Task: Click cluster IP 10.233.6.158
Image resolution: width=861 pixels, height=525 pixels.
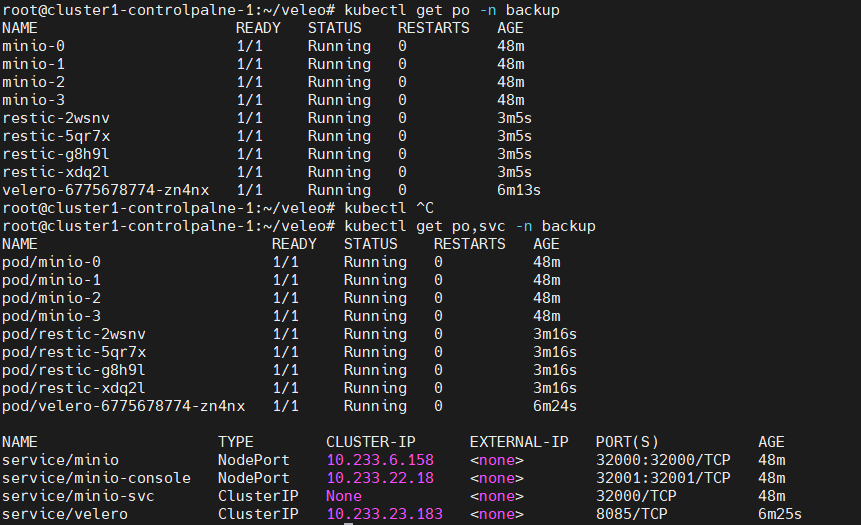Action: (380, 460)
